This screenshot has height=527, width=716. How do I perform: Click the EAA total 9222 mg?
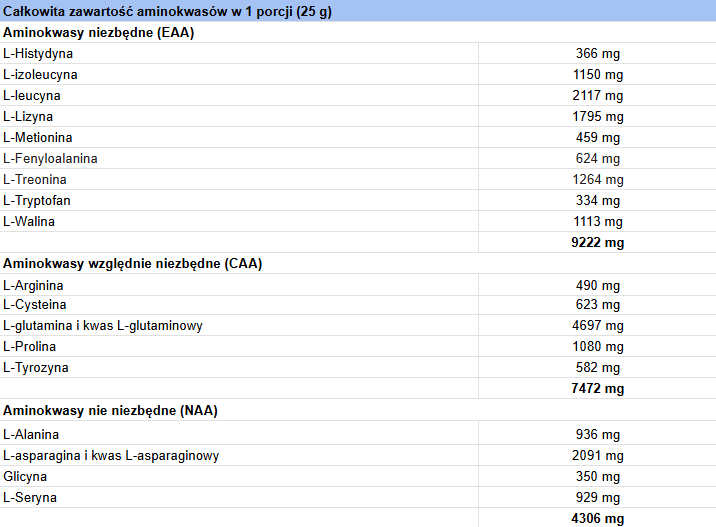click(x=598, y=243)
